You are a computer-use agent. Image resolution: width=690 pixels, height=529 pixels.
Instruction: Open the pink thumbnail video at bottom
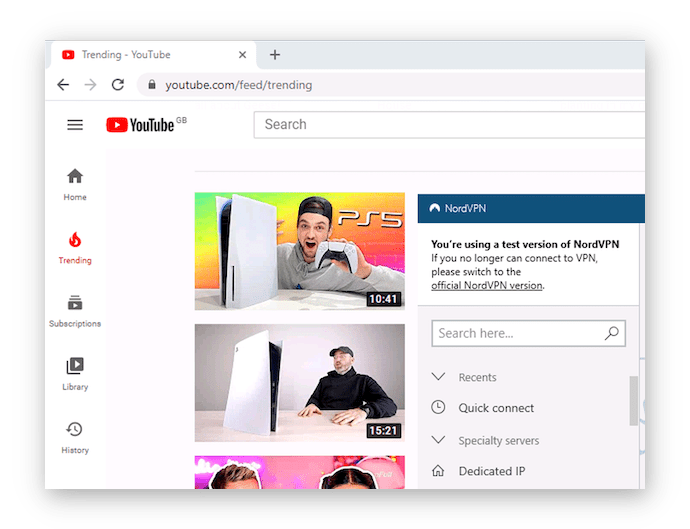pos(300,472)
